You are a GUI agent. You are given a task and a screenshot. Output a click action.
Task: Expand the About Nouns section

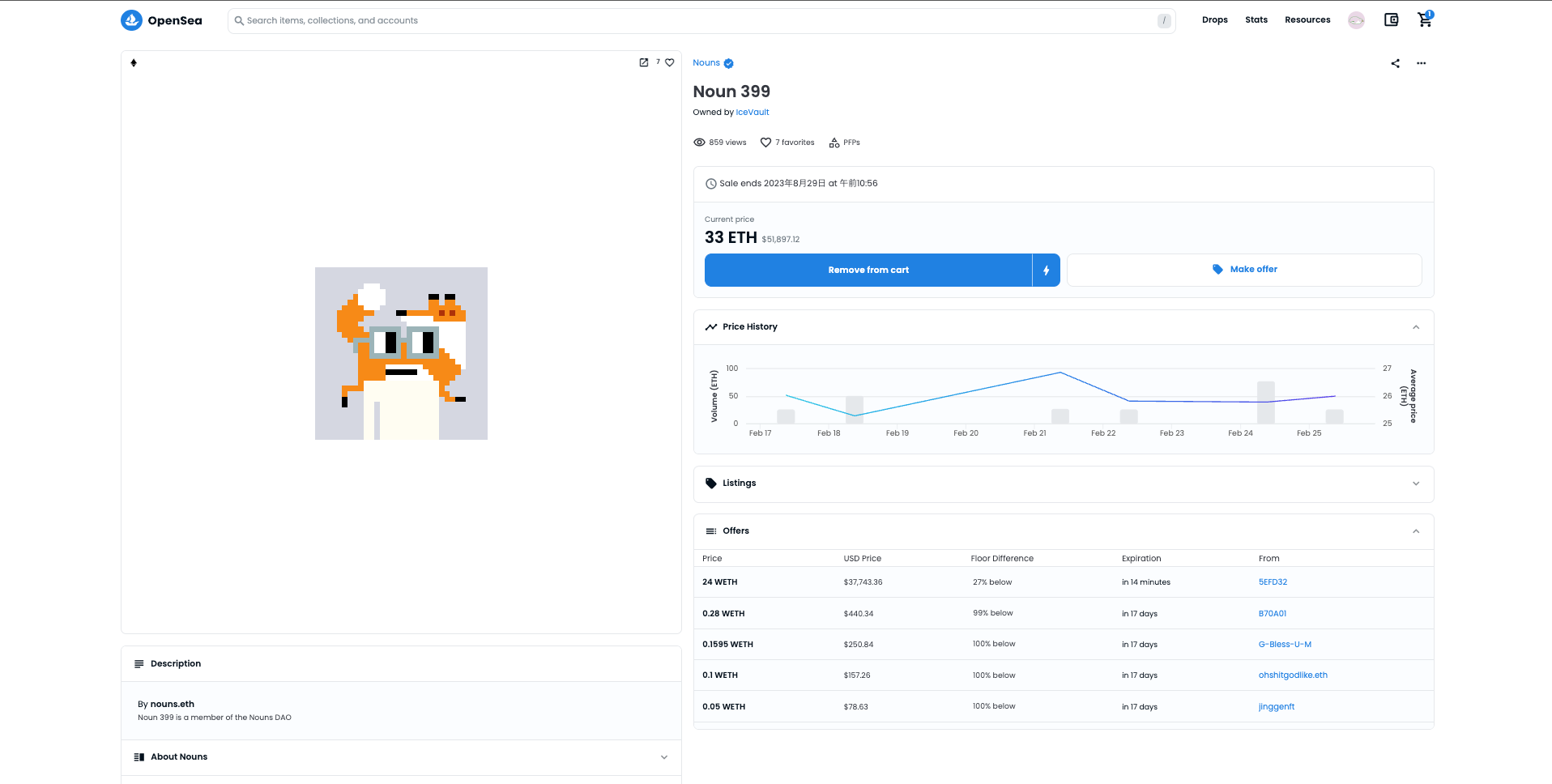tap(664, 757)
